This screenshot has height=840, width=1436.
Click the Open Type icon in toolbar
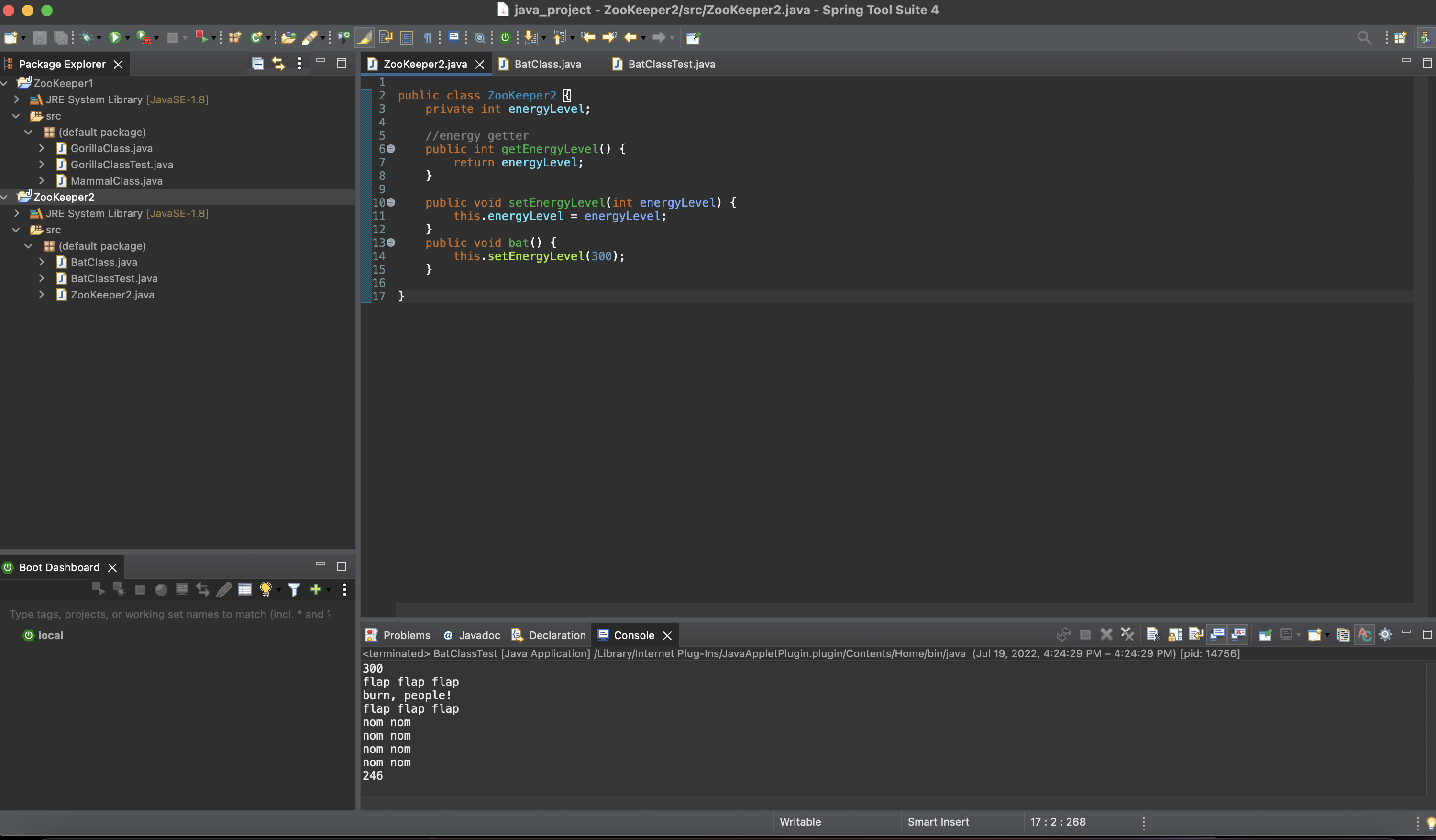[x=288, y=38]
